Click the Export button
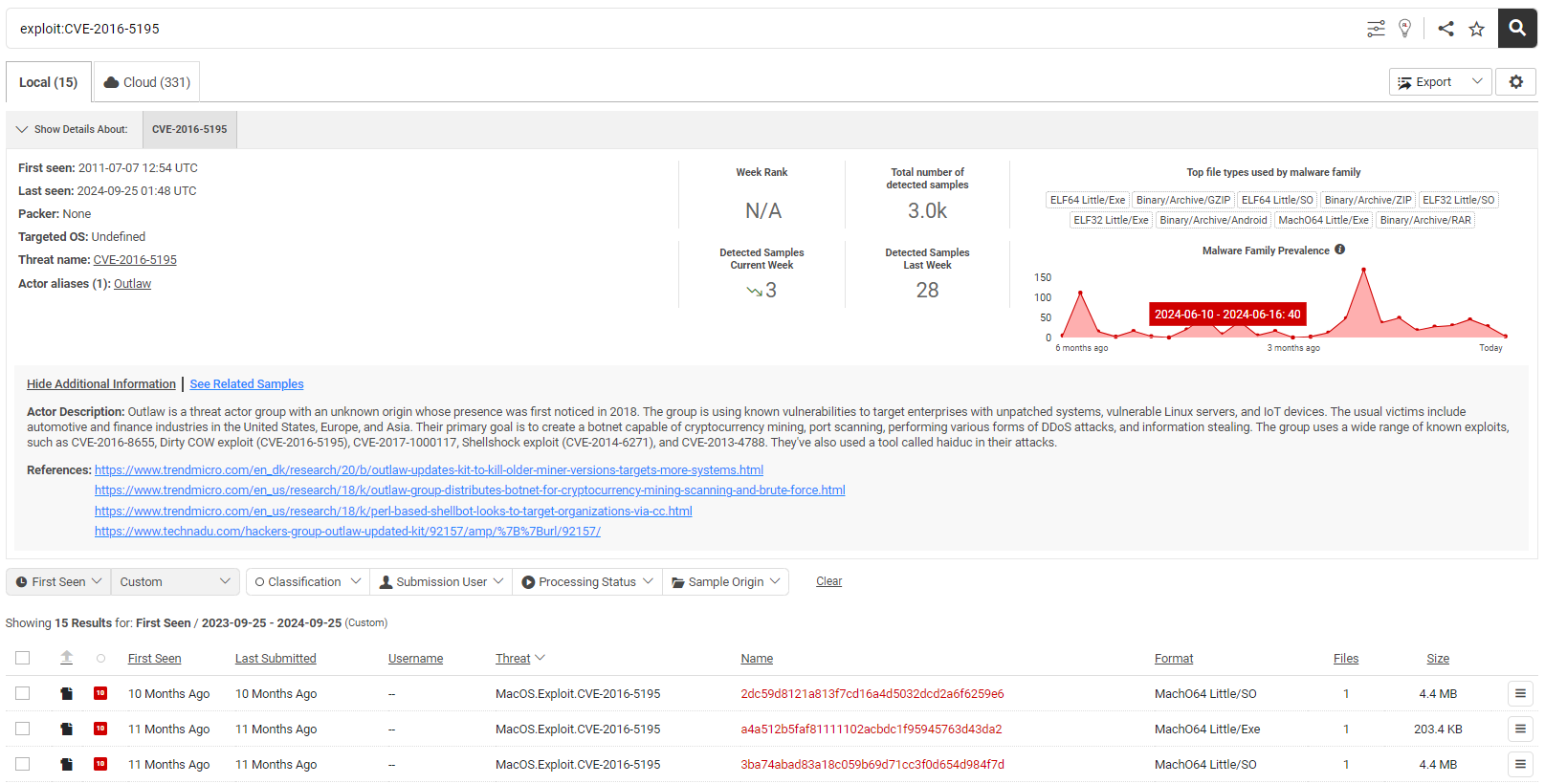Viewport: 1545px width, 784px height. click(x=1425, y=82)
